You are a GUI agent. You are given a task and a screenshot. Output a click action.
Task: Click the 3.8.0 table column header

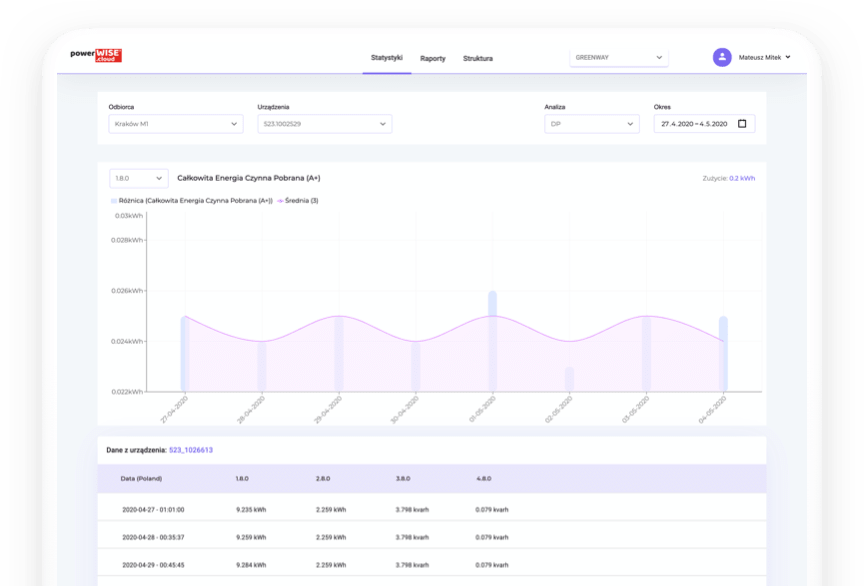click(x=403, y=479)
